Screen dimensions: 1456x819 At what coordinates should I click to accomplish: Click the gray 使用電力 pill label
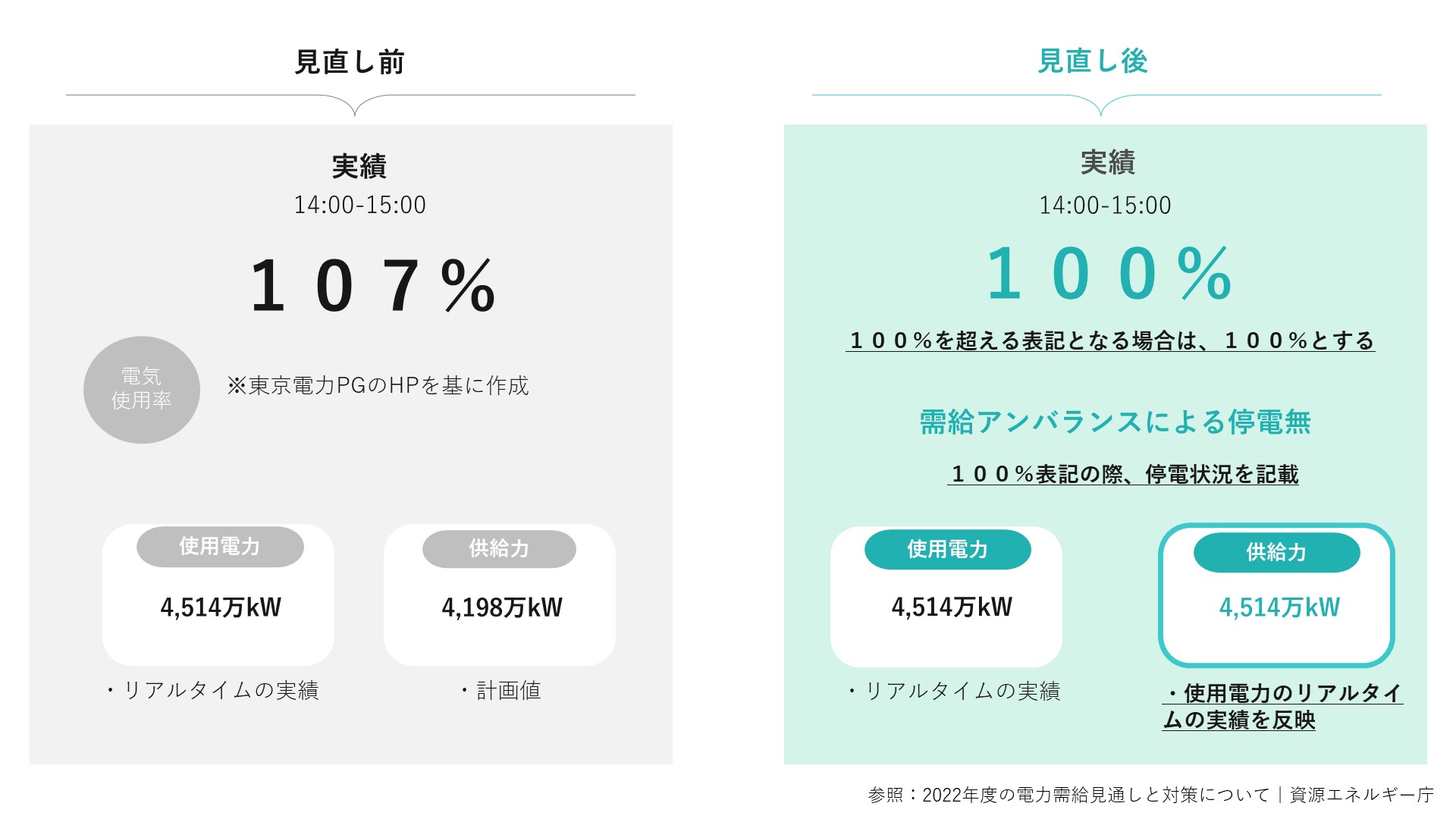(x=220, y=547)
